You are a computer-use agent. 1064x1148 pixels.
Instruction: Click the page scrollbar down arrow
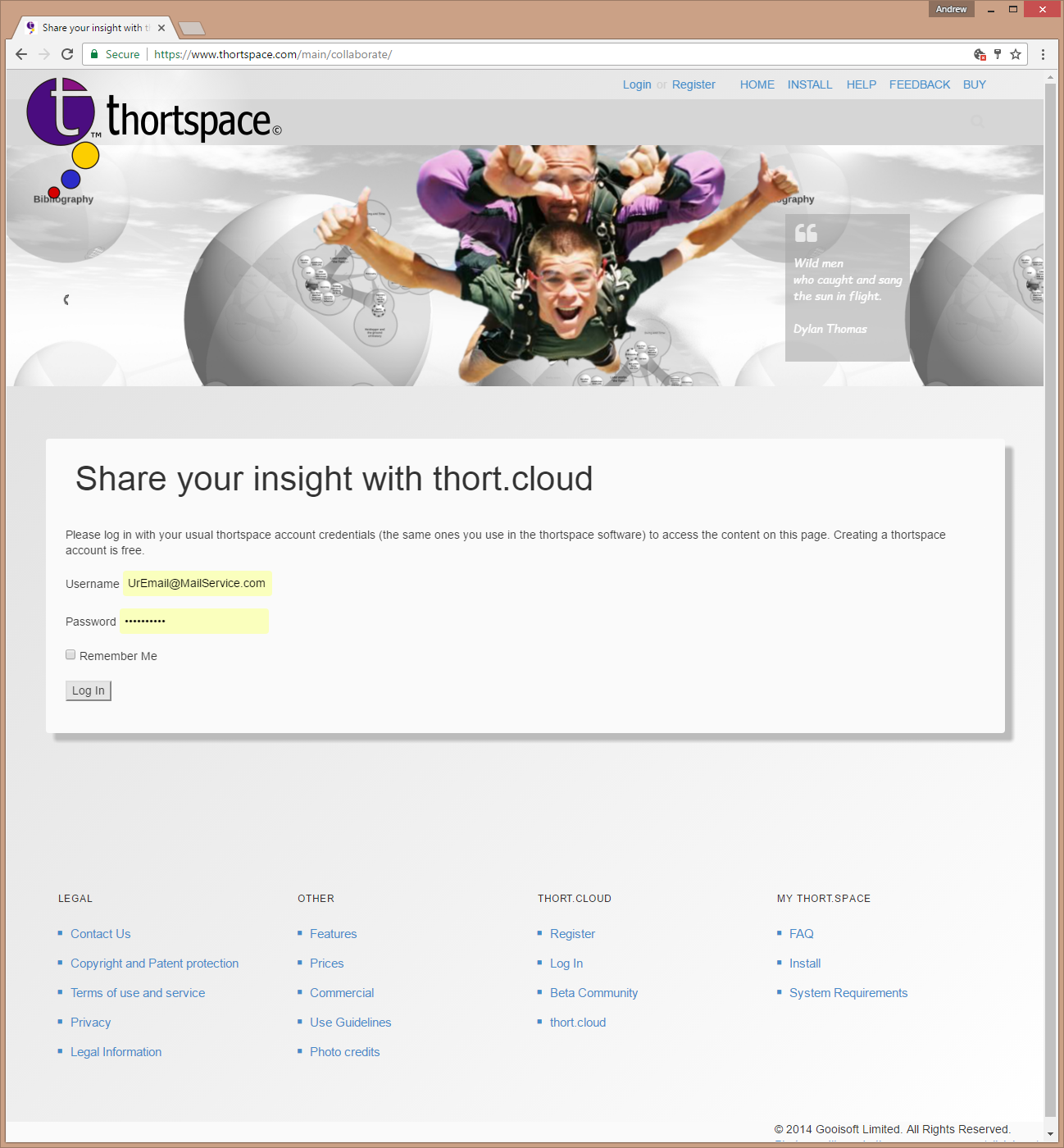[1050, 1134]
